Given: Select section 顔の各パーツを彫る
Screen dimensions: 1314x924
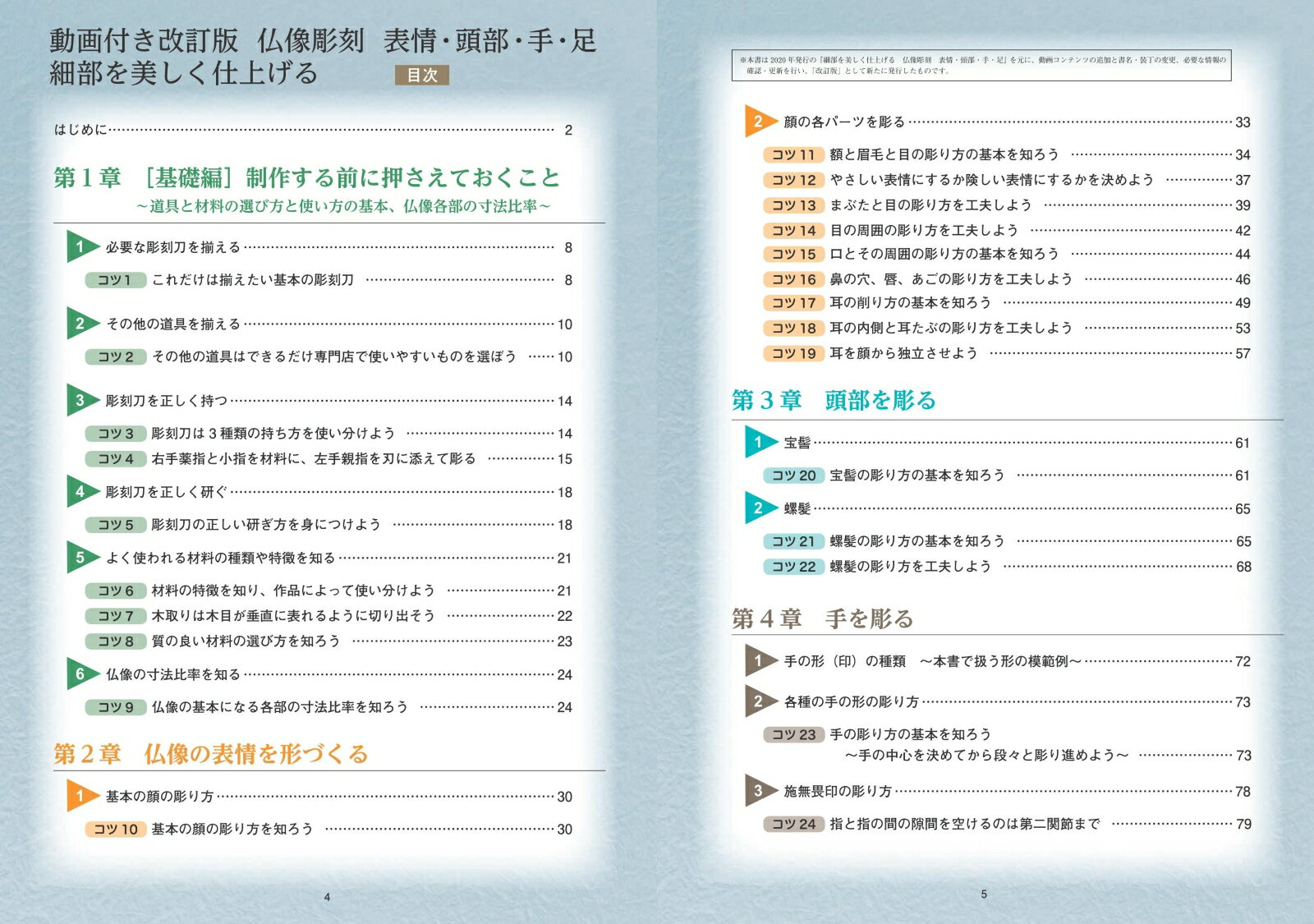Looking at the screenshot, I should [x=998, y=122].
